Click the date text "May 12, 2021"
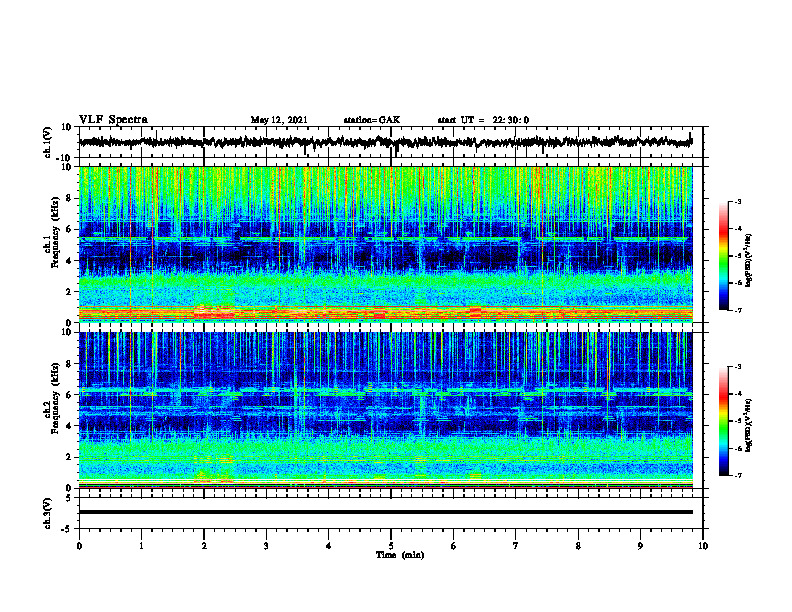This screenshot has height=612, width=792. pyautogui.click(x=279, y=120)
